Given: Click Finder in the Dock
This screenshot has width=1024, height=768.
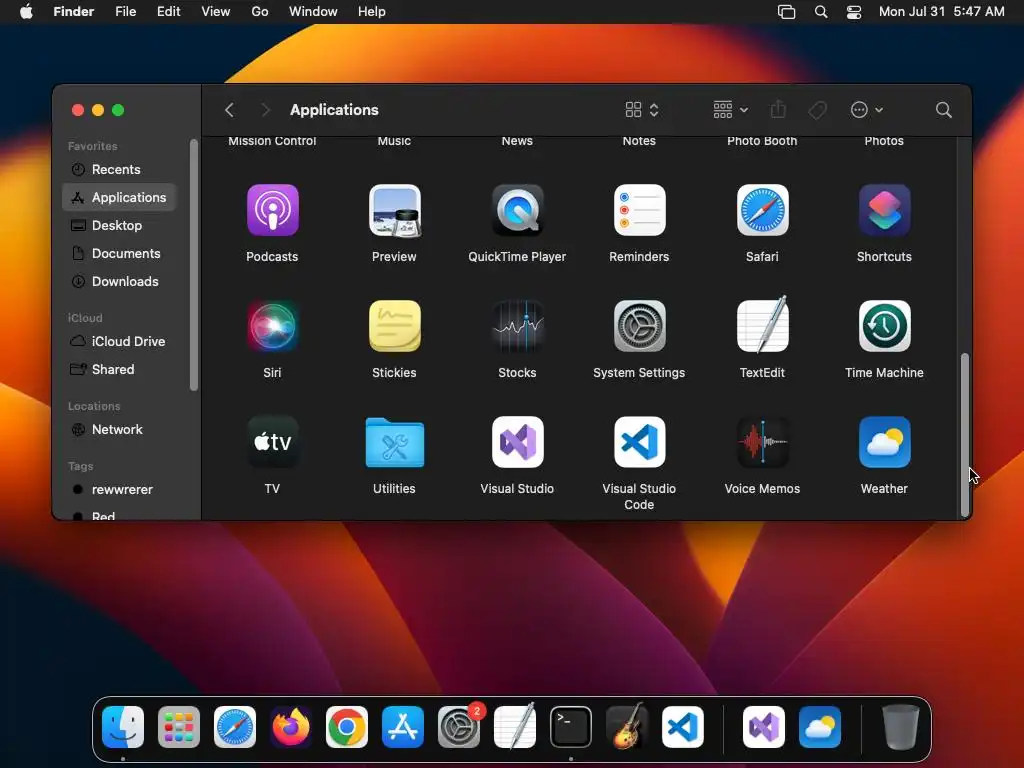Looking at the screenshot, I should [123, 727].
